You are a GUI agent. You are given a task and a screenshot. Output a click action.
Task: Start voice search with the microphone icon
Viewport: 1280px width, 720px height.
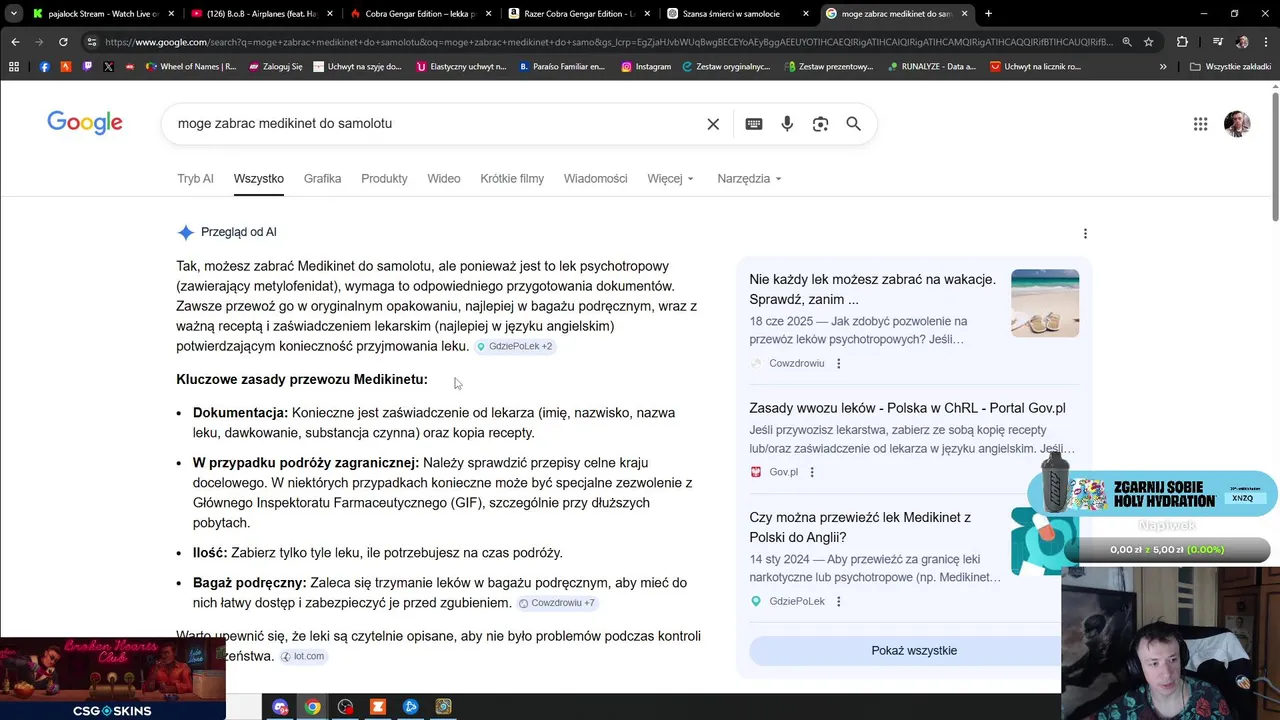pyautogui.click(x=787, y=124)
